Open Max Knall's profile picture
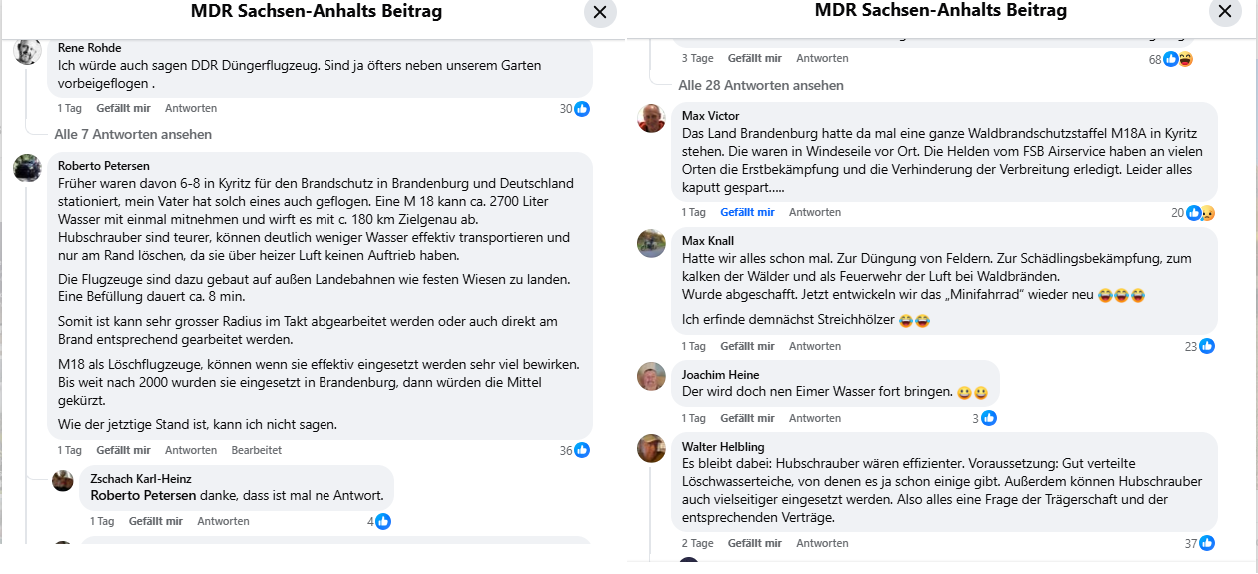This screenshot has height=574, width=1258. pos(652,243)
